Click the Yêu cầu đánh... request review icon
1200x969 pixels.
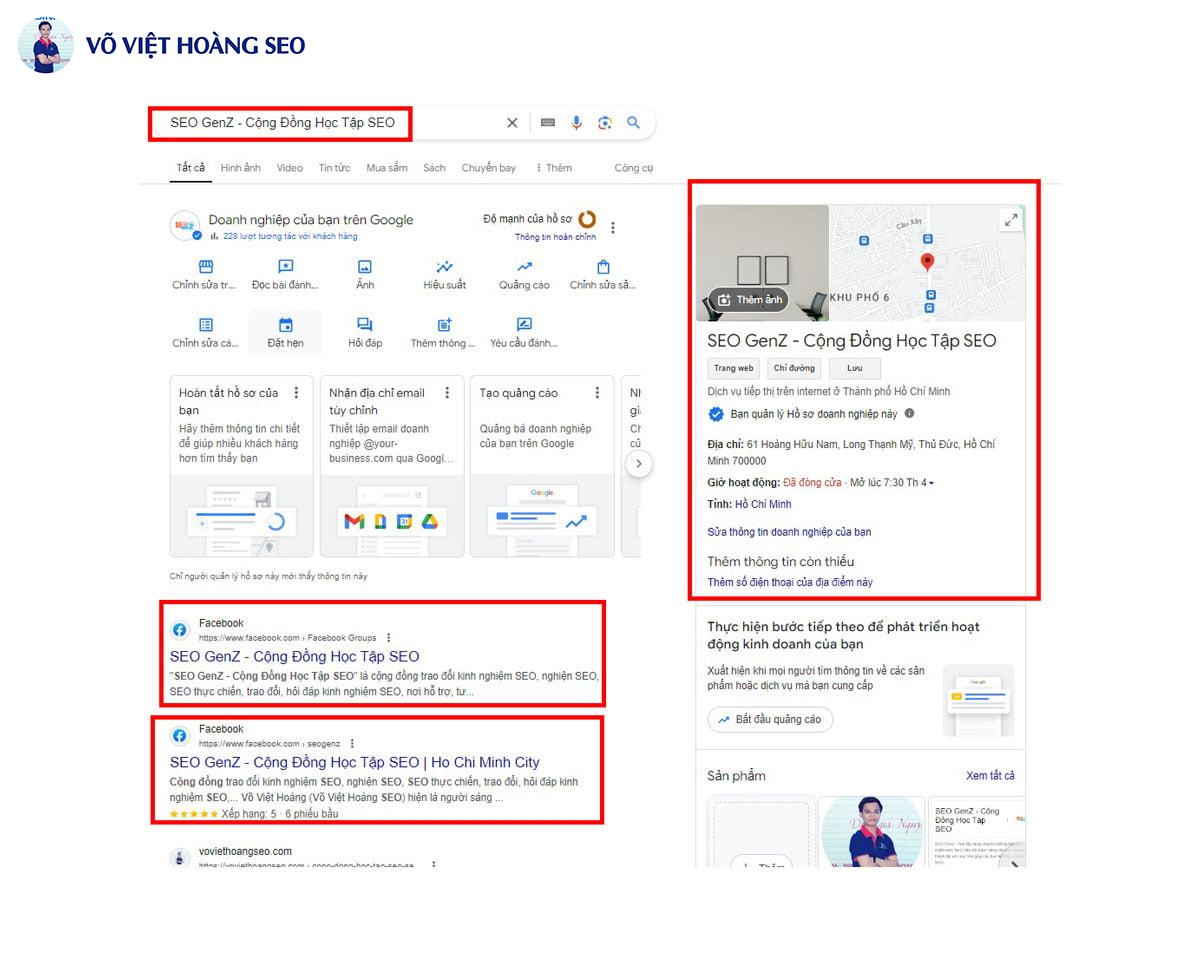pos(524,325)
